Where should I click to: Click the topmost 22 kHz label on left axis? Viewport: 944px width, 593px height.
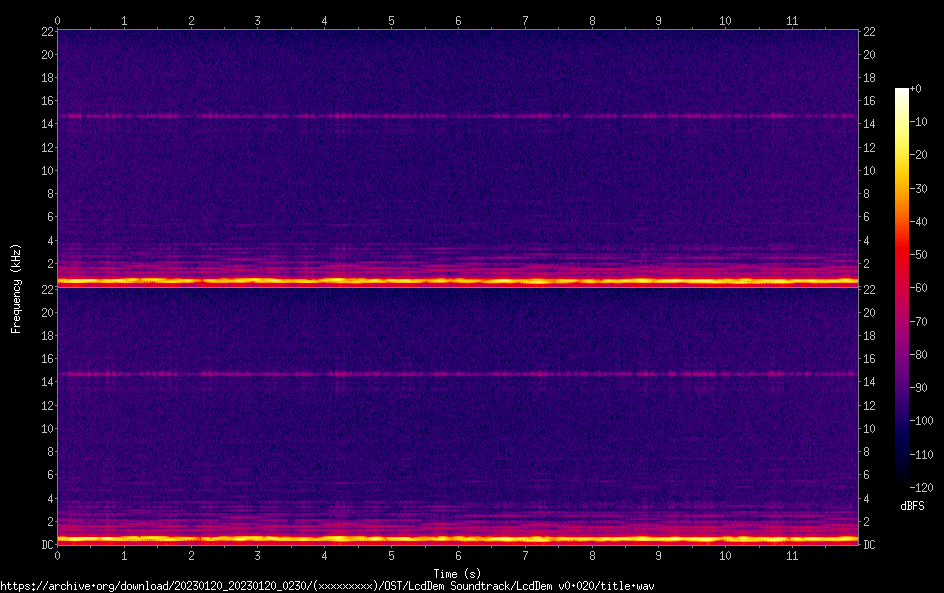(x=46, y=31)
